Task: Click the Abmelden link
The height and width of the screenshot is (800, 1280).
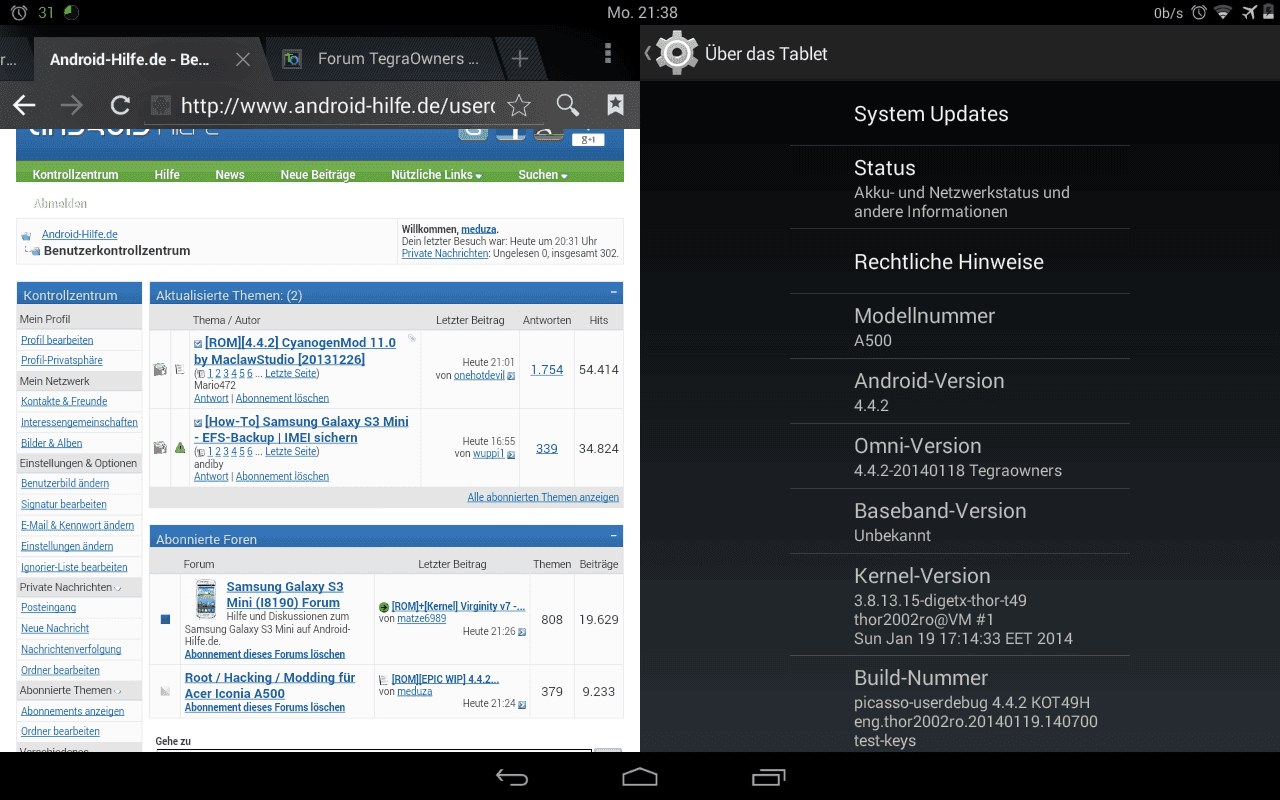Action: tap(60, 203)
